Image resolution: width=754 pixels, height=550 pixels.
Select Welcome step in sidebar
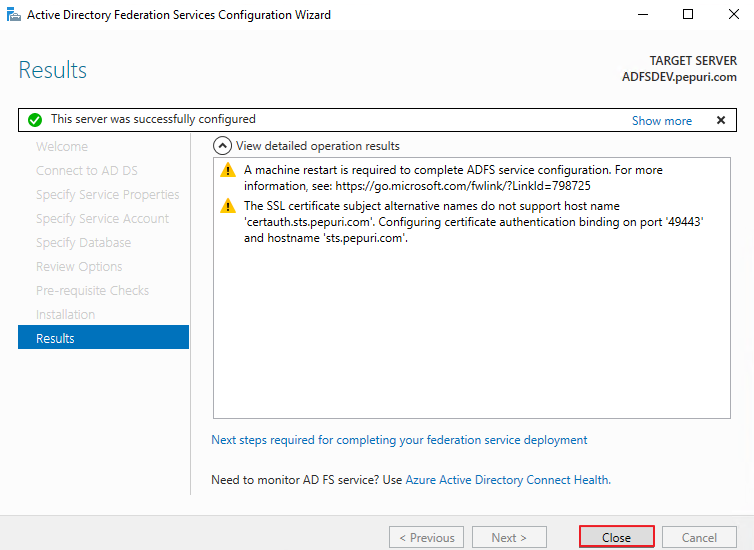click(62, 147)
